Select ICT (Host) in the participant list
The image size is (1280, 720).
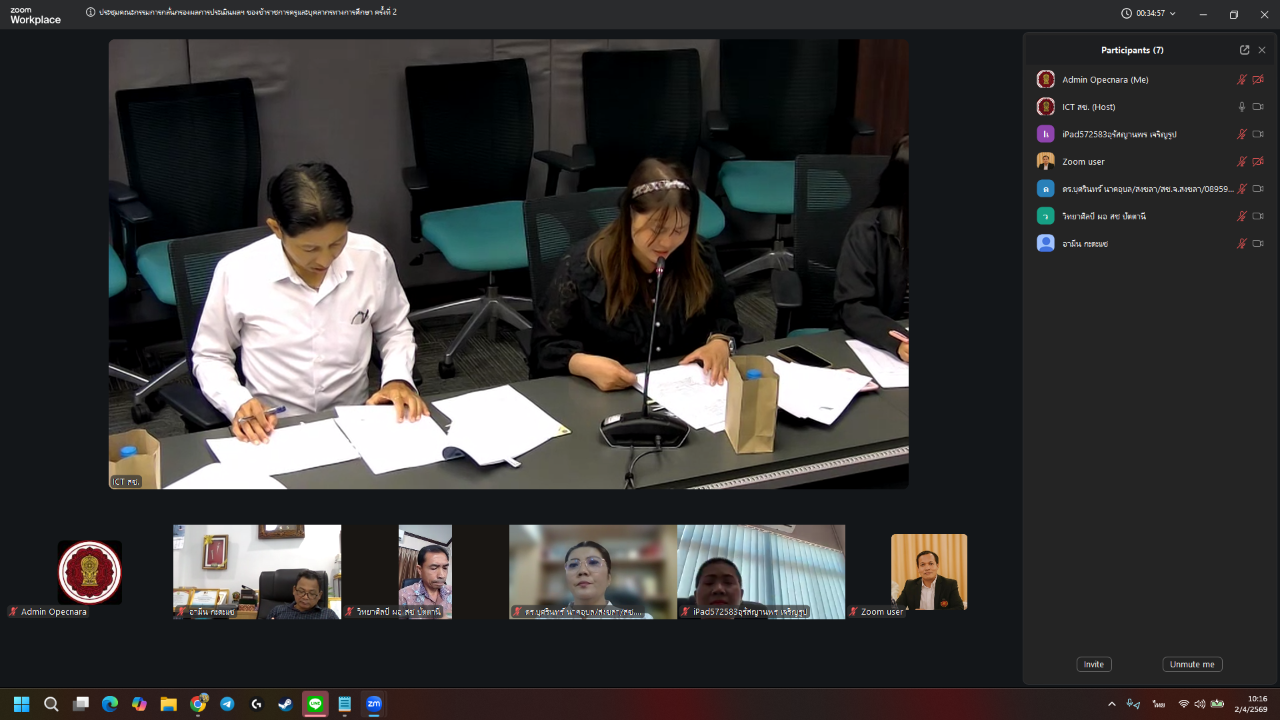click(x=1088, y=107)
